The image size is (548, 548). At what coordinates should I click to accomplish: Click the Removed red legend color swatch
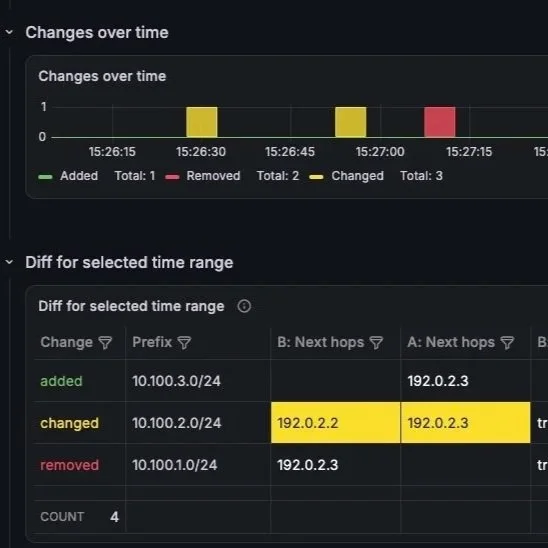[x=172, y=177]
